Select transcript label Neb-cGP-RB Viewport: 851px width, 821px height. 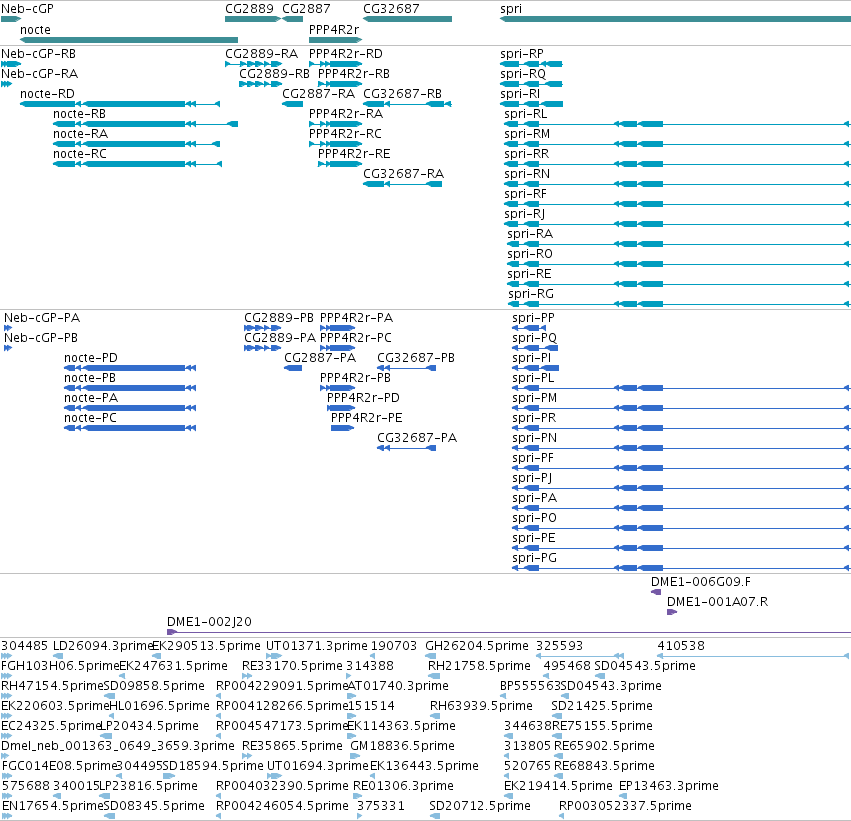[39, 54]
